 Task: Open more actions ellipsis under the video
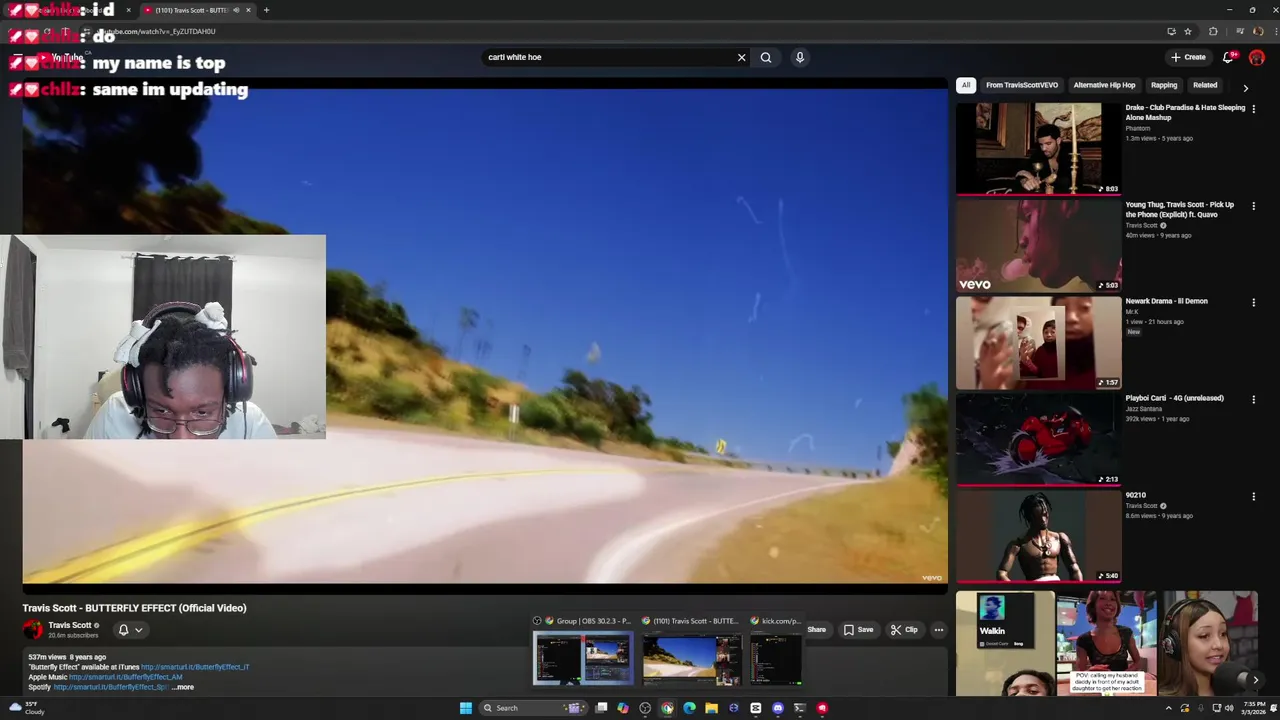tap(939, 630)
